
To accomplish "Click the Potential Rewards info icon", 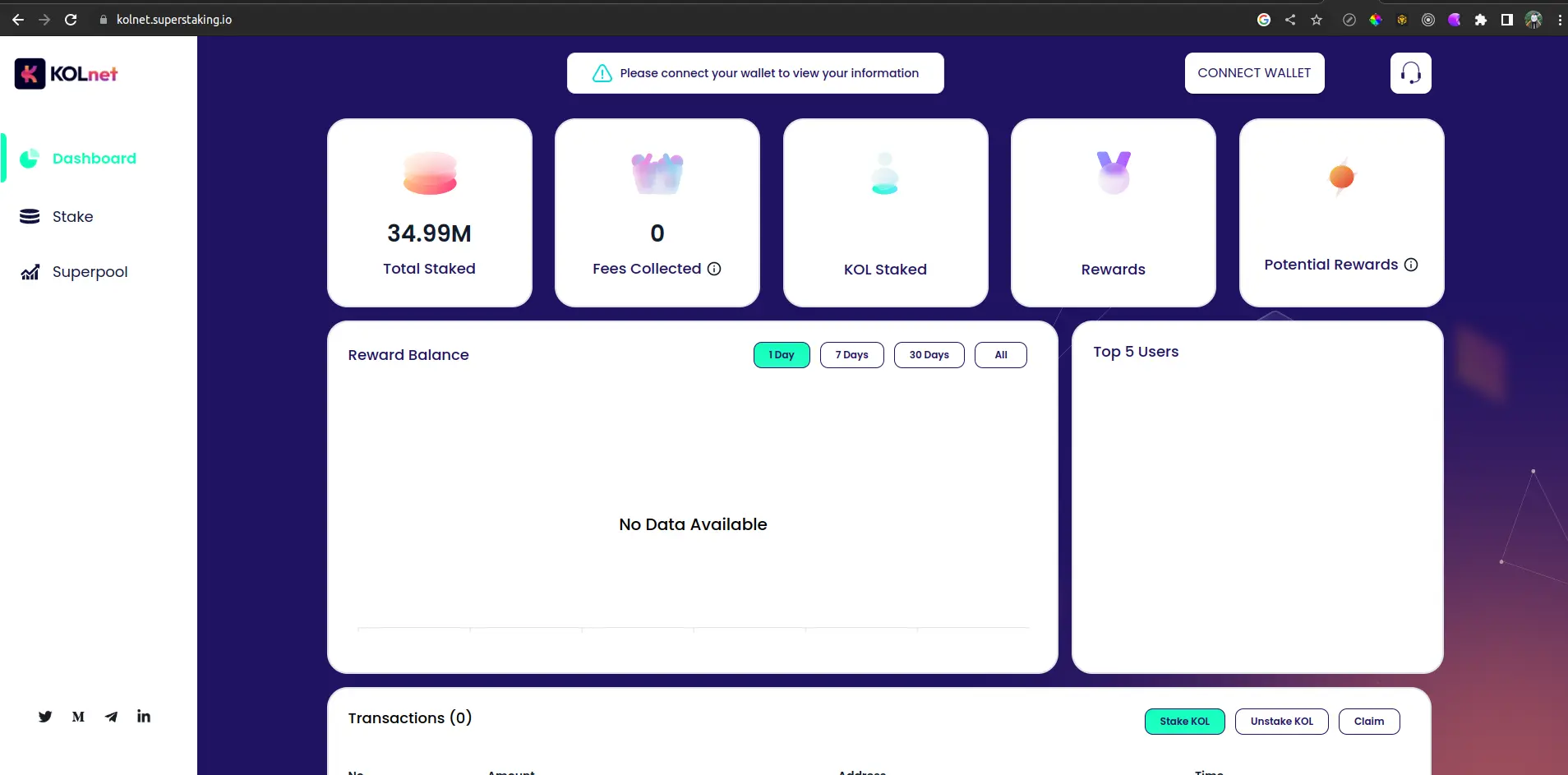I will [1411, 265].
